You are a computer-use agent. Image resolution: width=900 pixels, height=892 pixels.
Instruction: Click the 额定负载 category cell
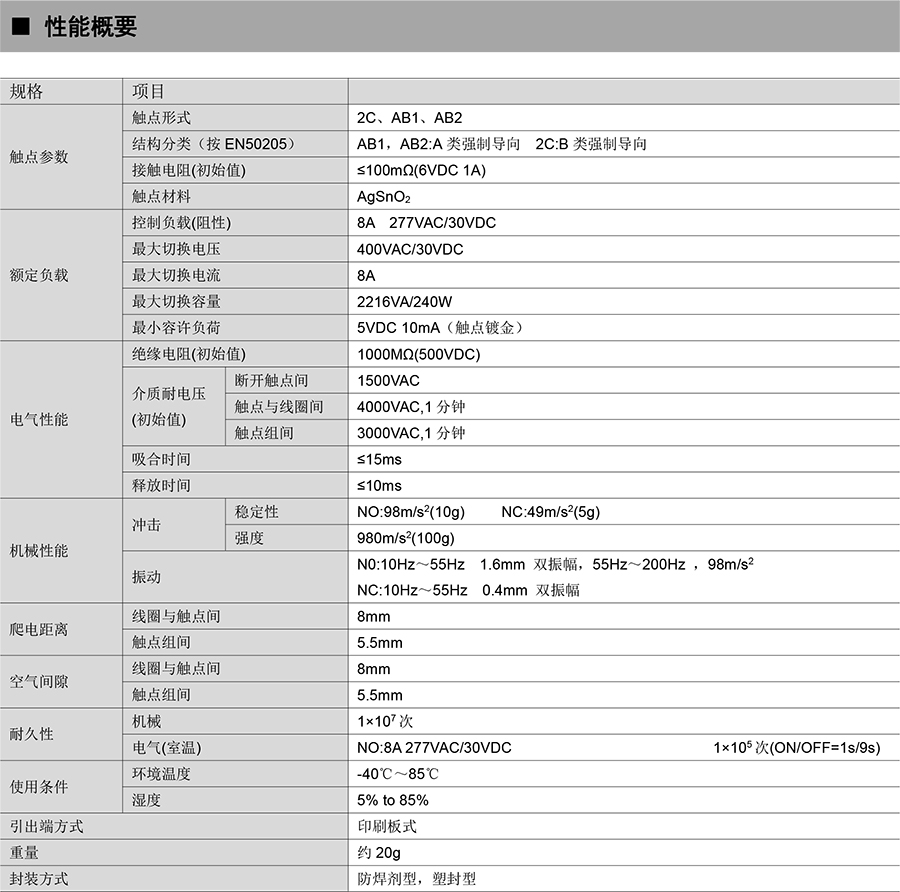click(39, 275)
